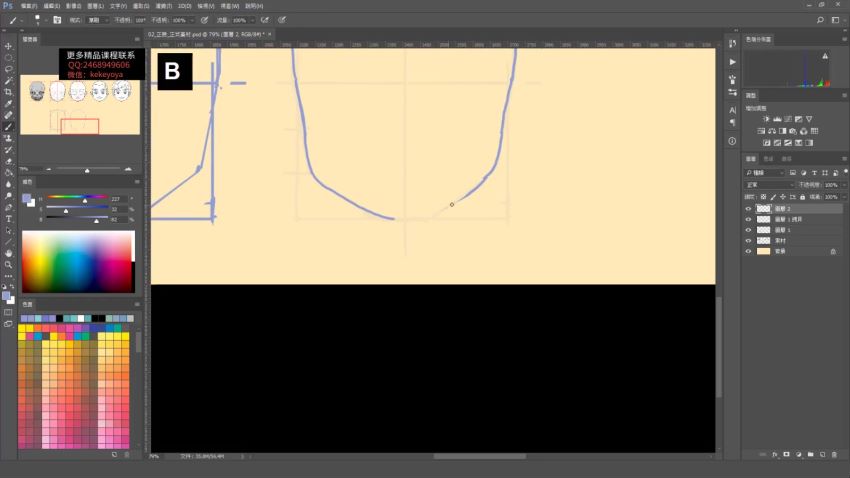This screenshot has height=478, width=850.
Task: Toggle visibility of the bottom background layer
Action: 749,251
